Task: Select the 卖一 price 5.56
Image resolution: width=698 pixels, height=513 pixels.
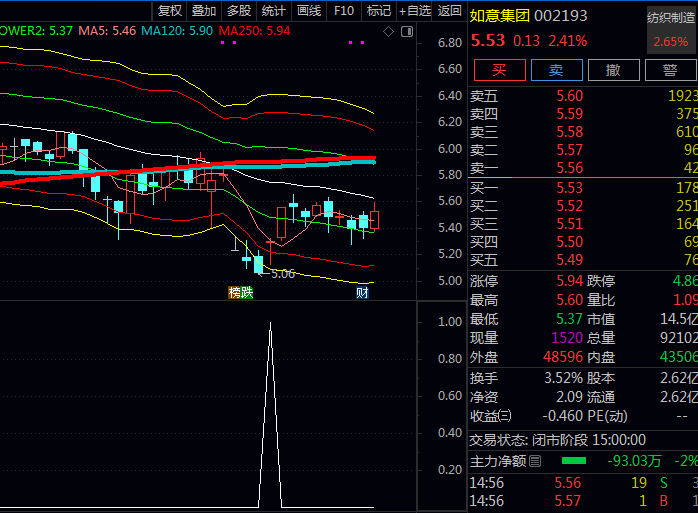Action: click(x=569, y=168)
